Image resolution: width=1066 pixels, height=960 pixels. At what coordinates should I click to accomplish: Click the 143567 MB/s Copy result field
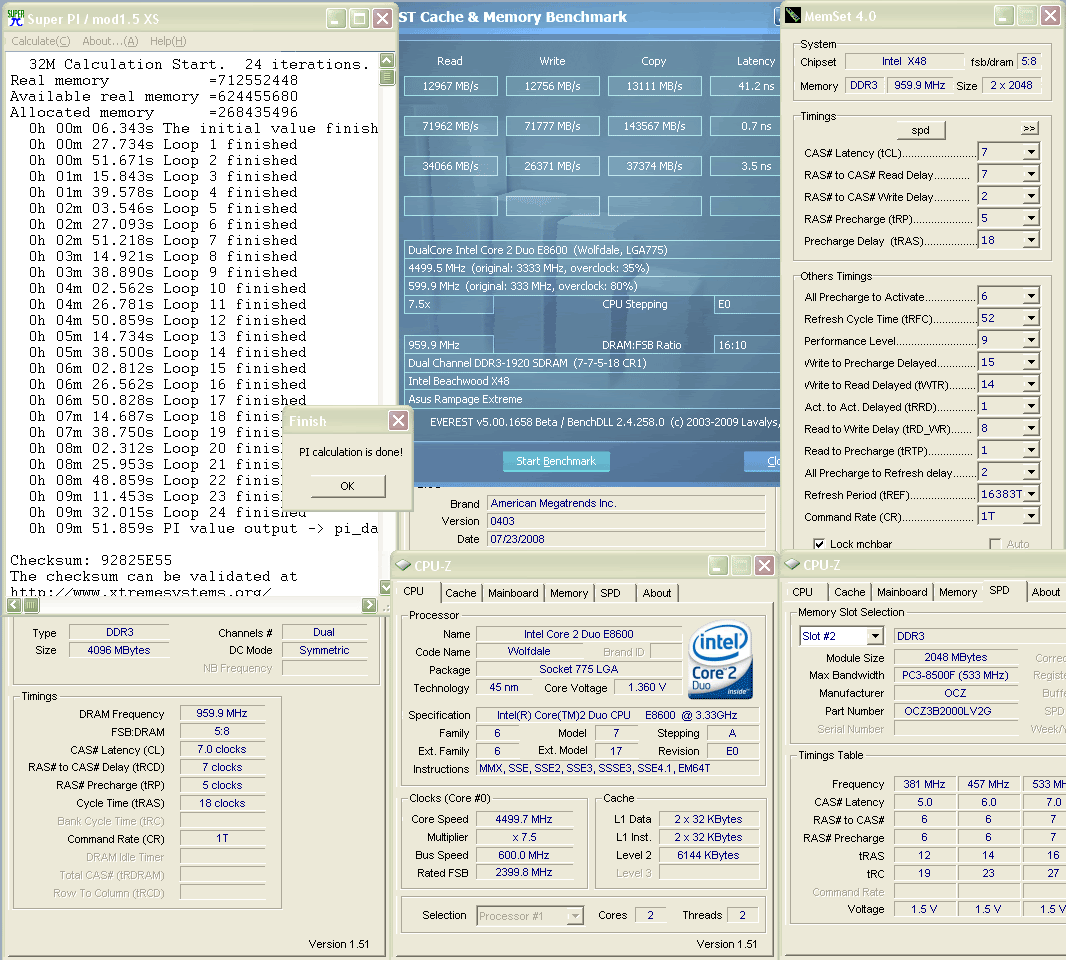(655, 126)
